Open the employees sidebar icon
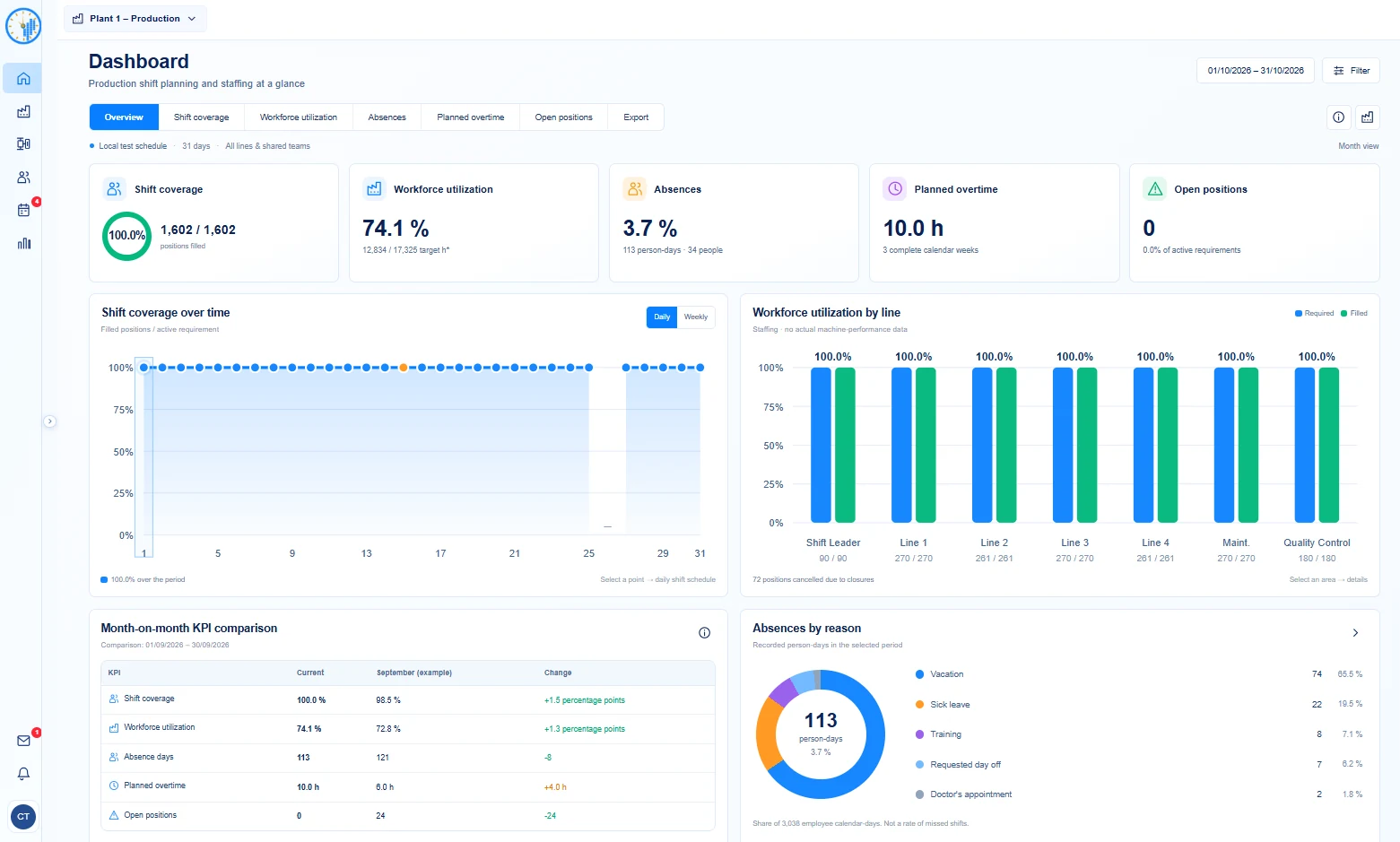 coord(23,178)
